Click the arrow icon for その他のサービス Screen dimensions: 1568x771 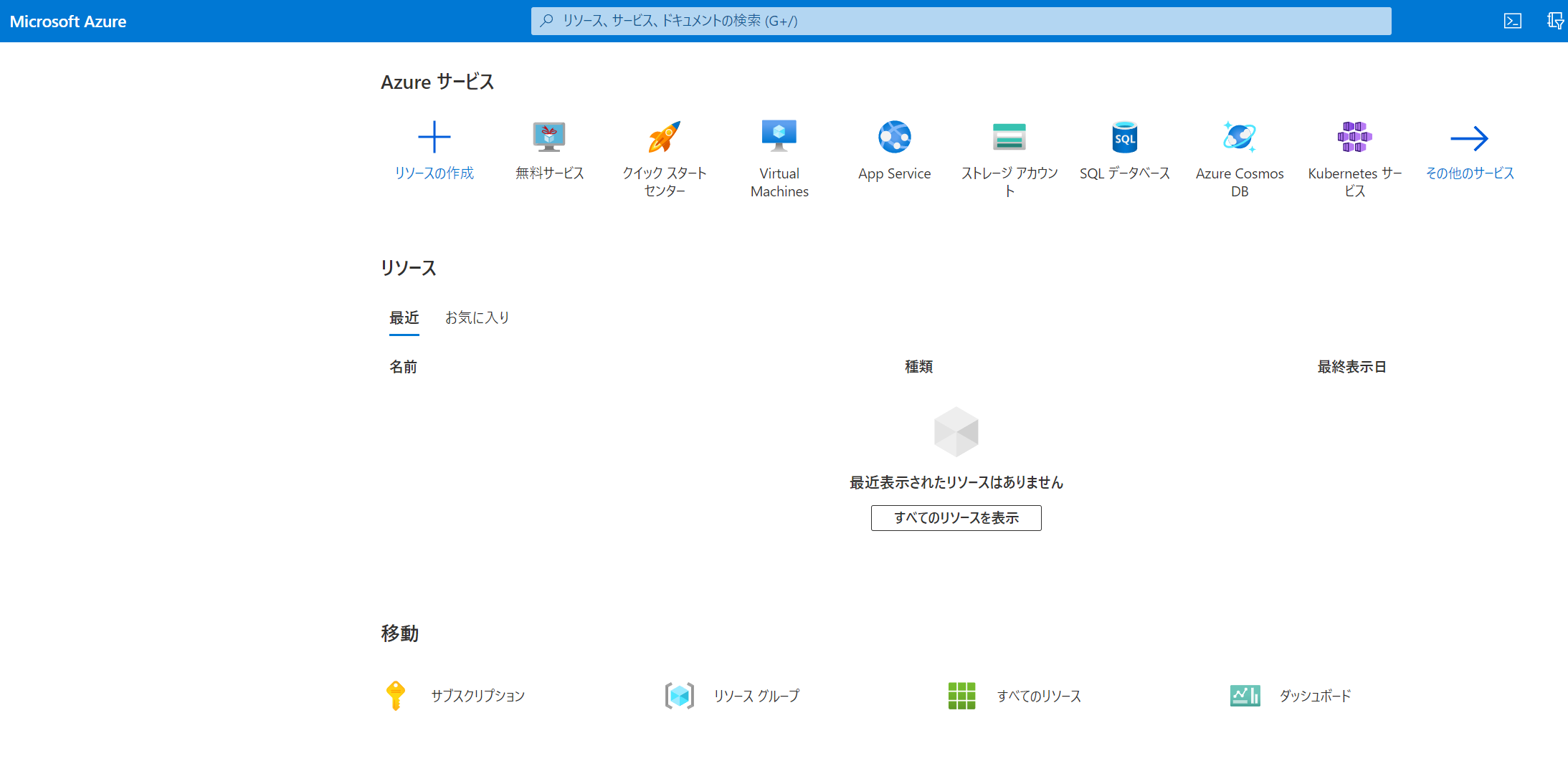(x=1470, y=138)
